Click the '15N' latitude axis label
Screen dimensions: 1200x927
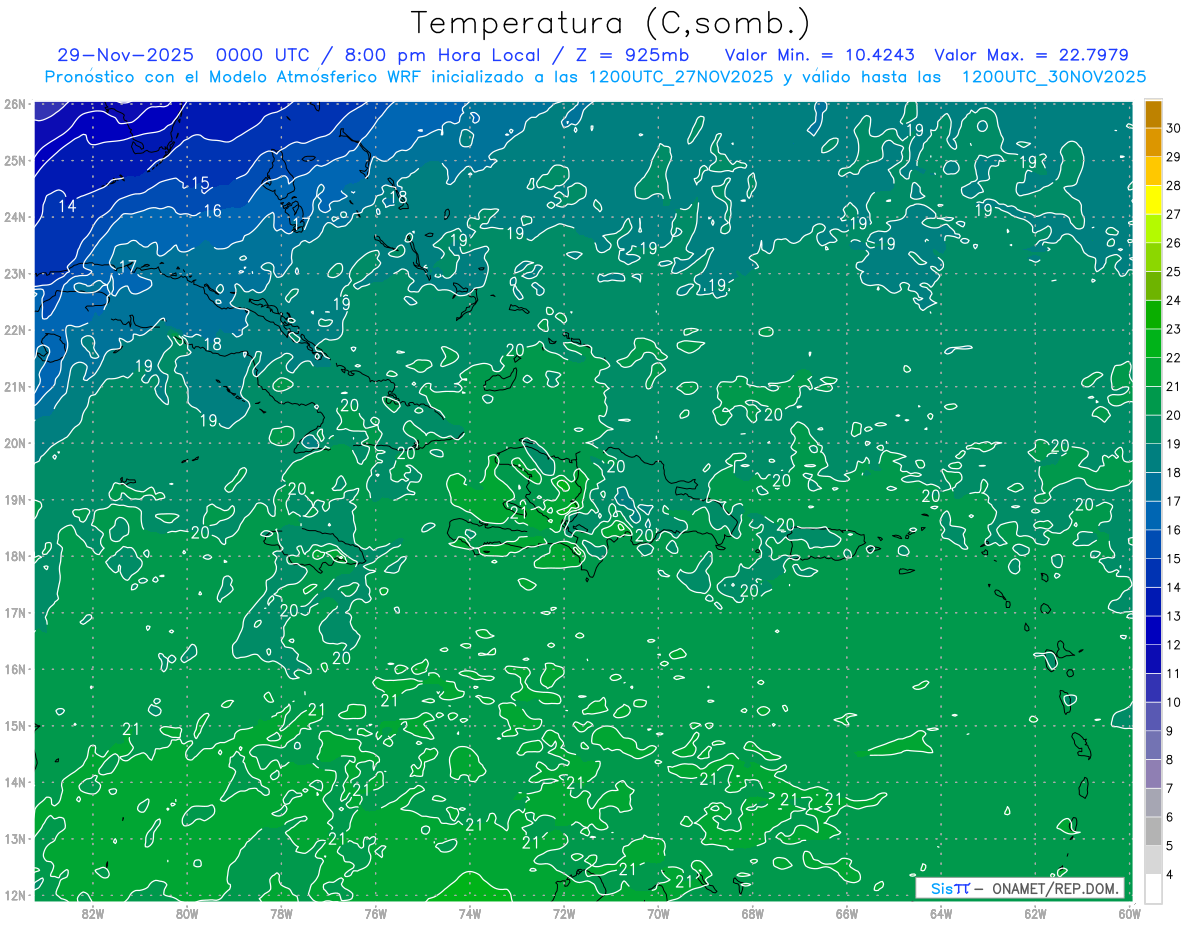[x=14, y=726]
